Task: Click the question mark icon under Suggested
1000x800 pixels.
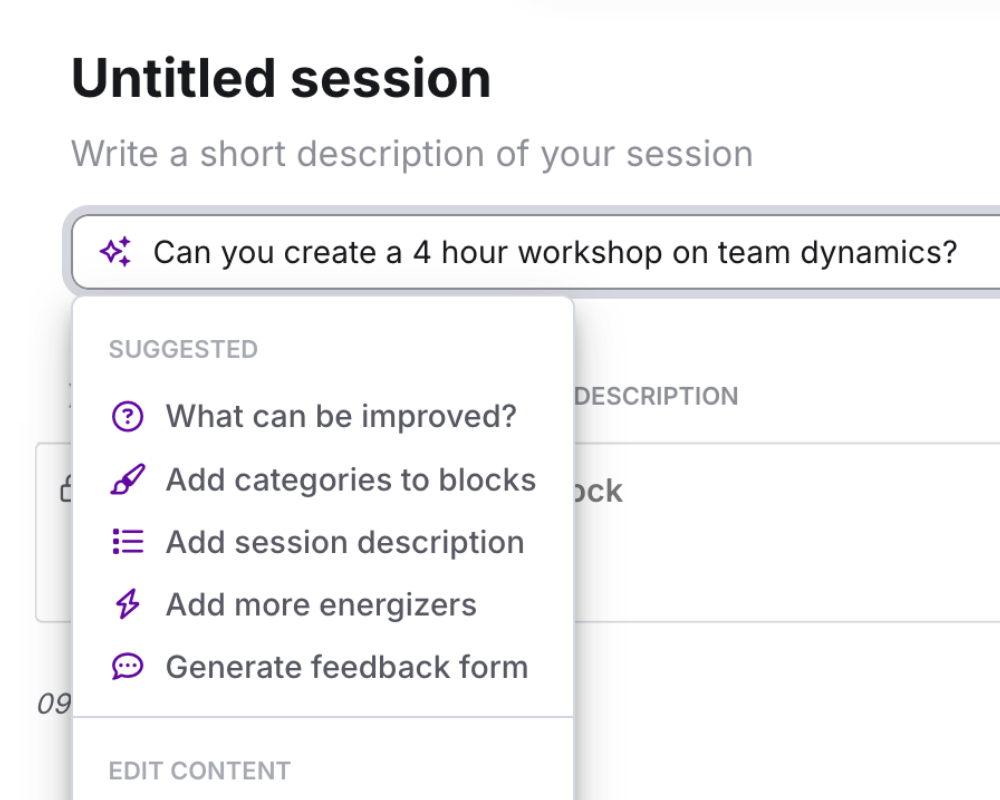Action: tap(128, 417)
